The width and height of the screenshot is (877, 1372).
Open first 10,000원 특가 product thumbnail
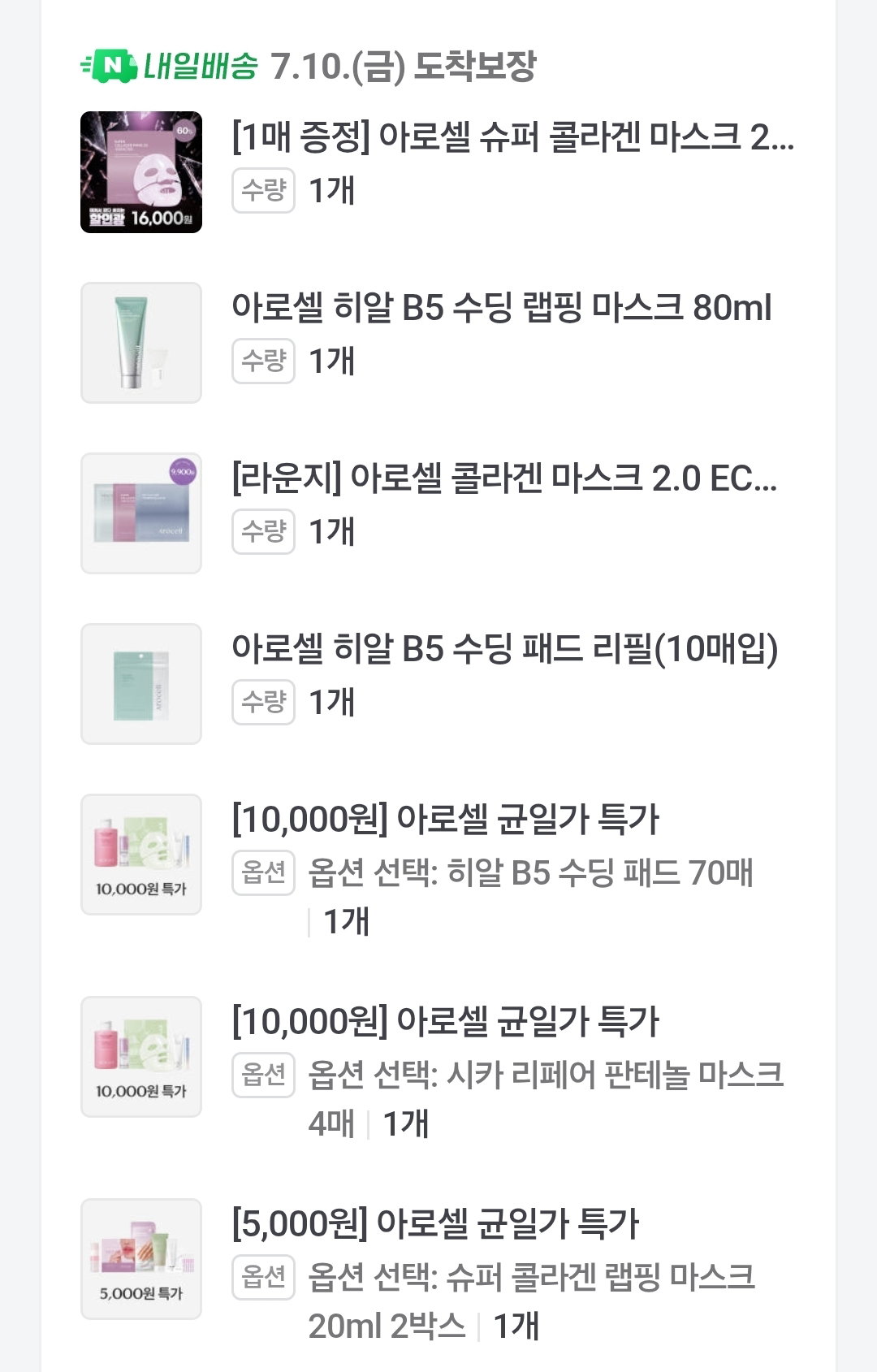click(x=141, y=855)
